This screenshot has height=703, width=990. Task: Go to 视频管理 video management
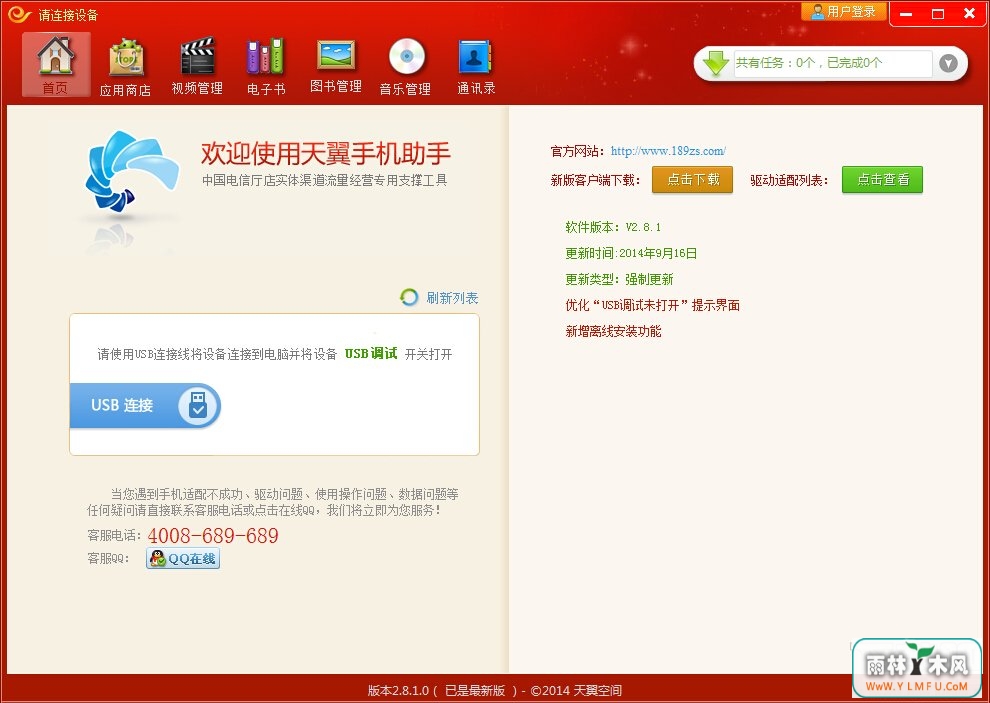197,66
